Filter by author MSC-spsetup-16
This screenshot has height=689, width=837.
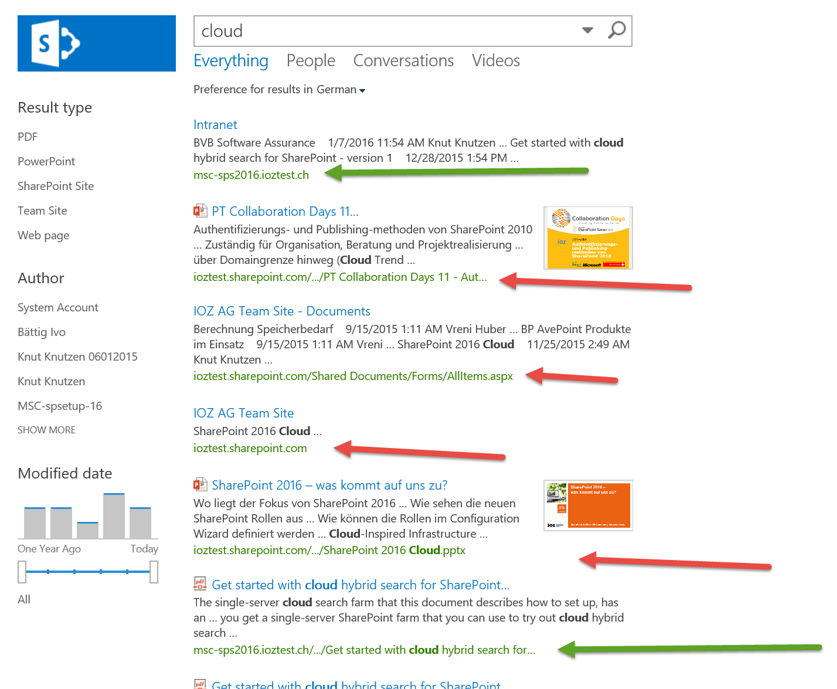tap(60, 406)
